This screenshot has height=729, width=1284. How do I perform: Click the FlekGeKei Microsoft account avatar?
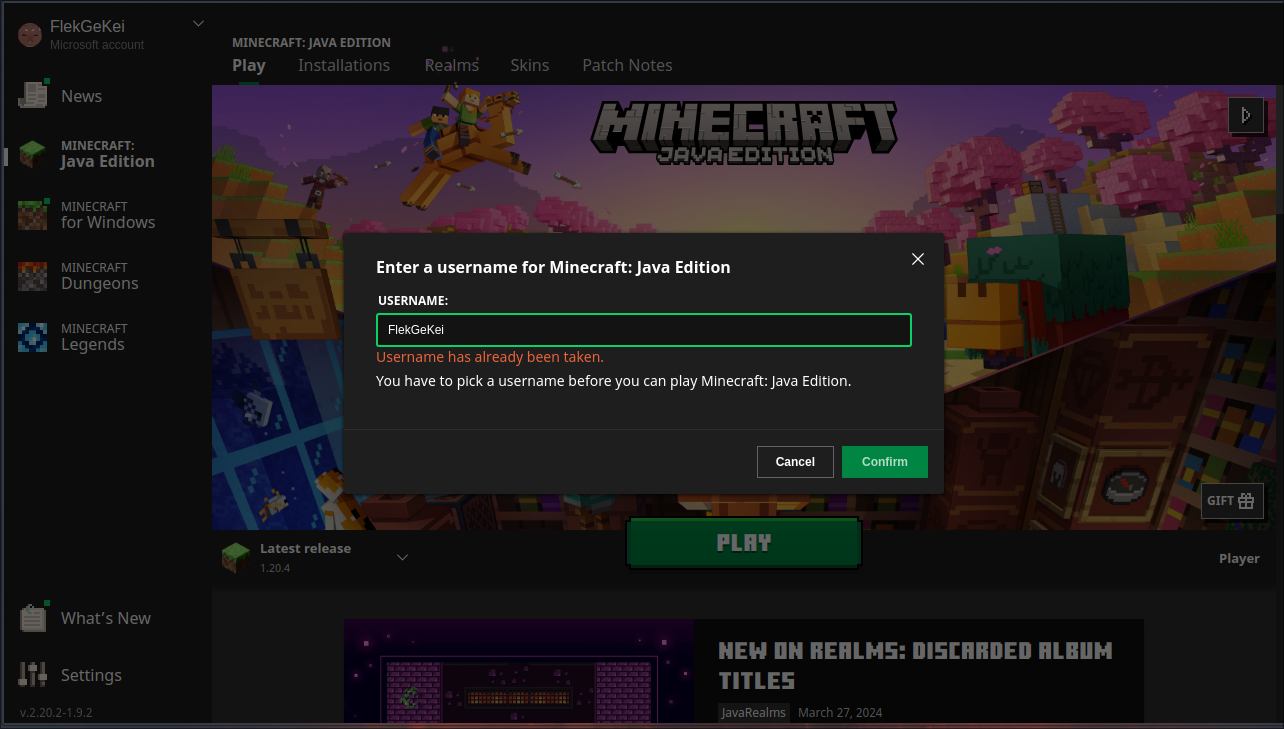click(x=29, y=34)
